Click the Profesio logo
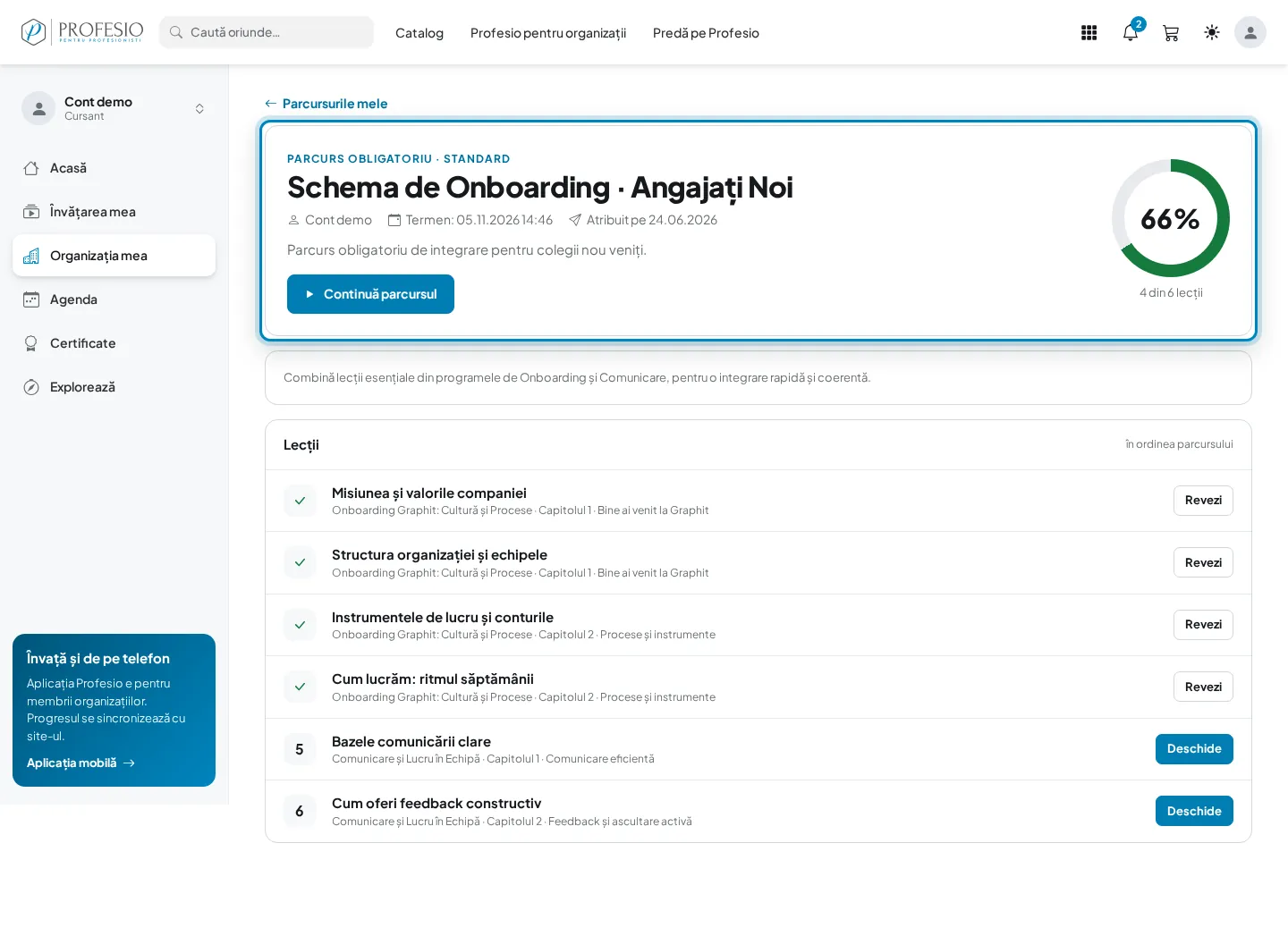Viewport: 1288px width, 936px height. tap(82, 32)
